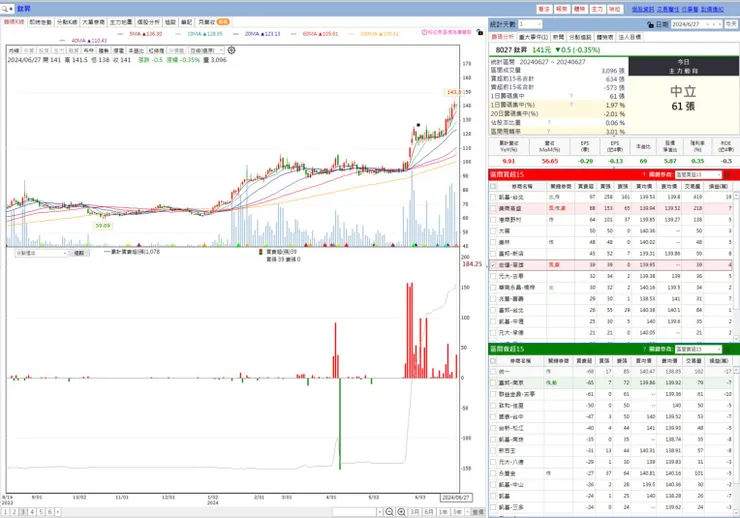740x518 pixels.
Task: Set the chart range to 3月
Action: (414, 512)
